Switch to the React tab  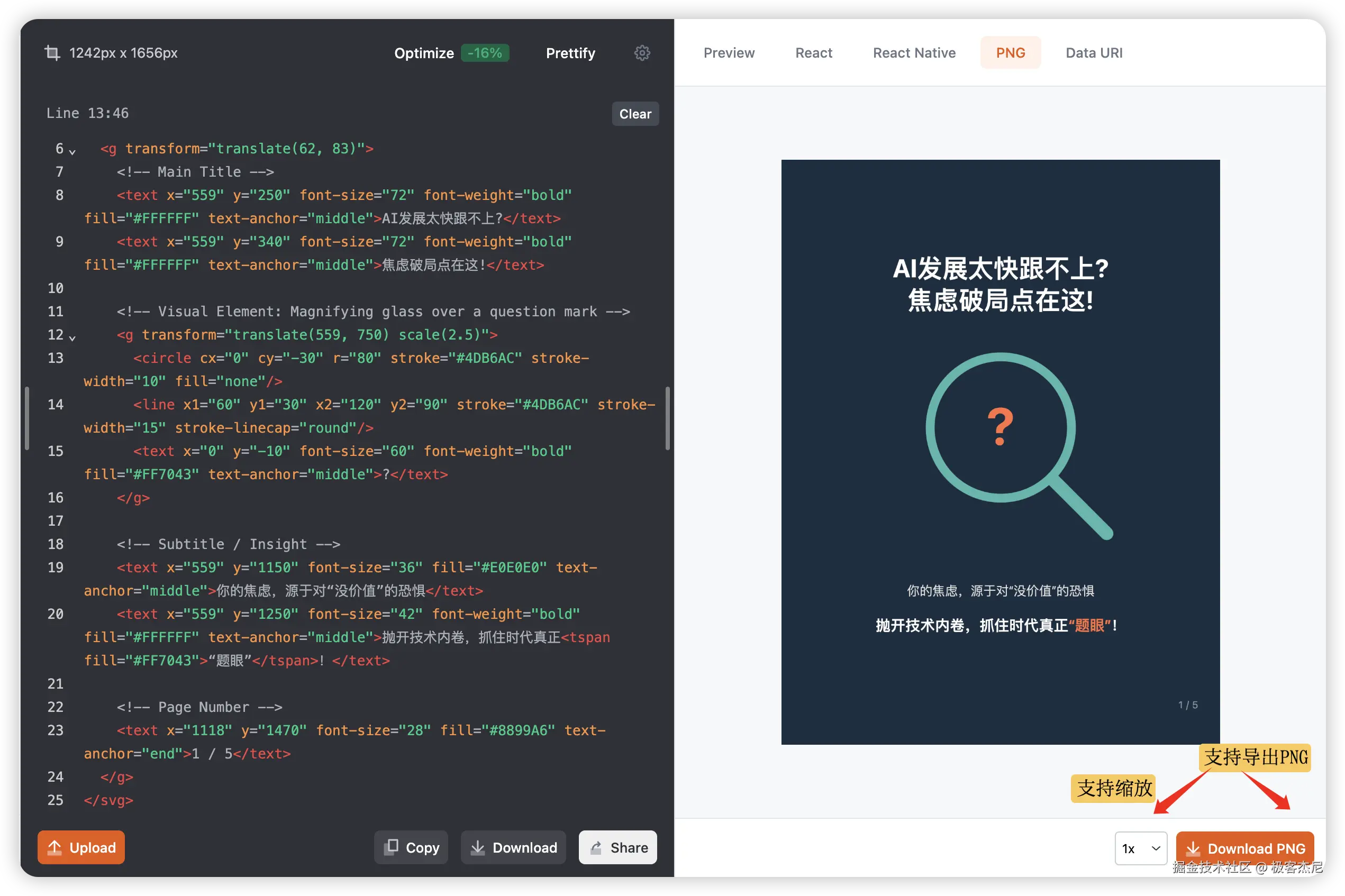click(813, 53)
